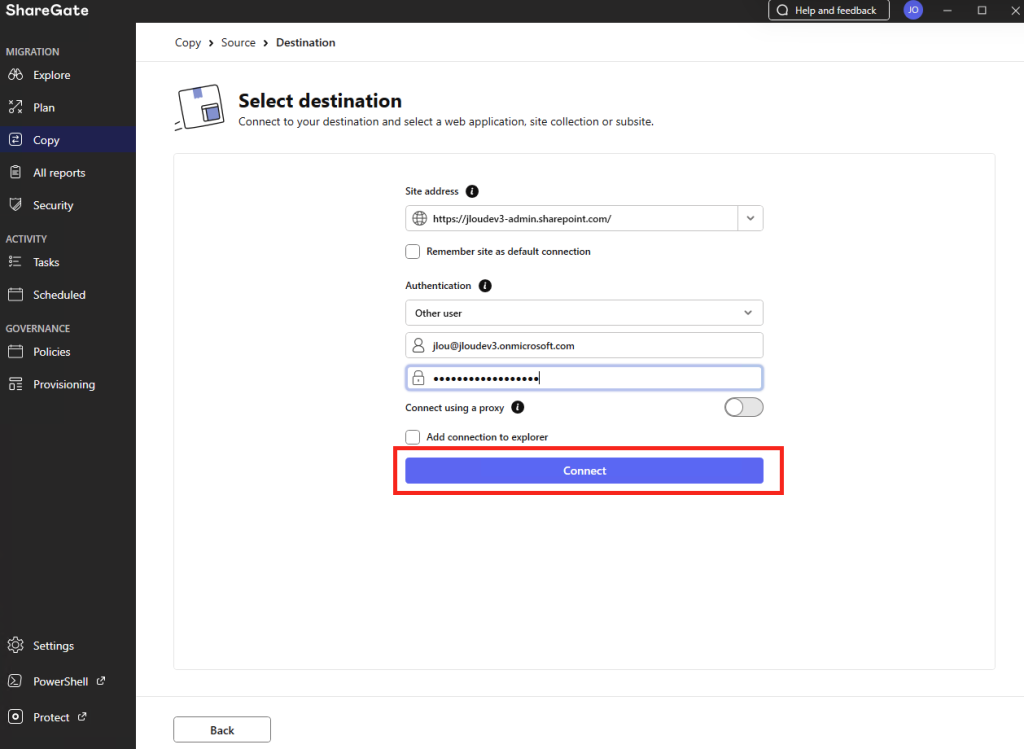The image size is (1024, 749).
Task: Open Policies under Governance
Action: [68, 352]
